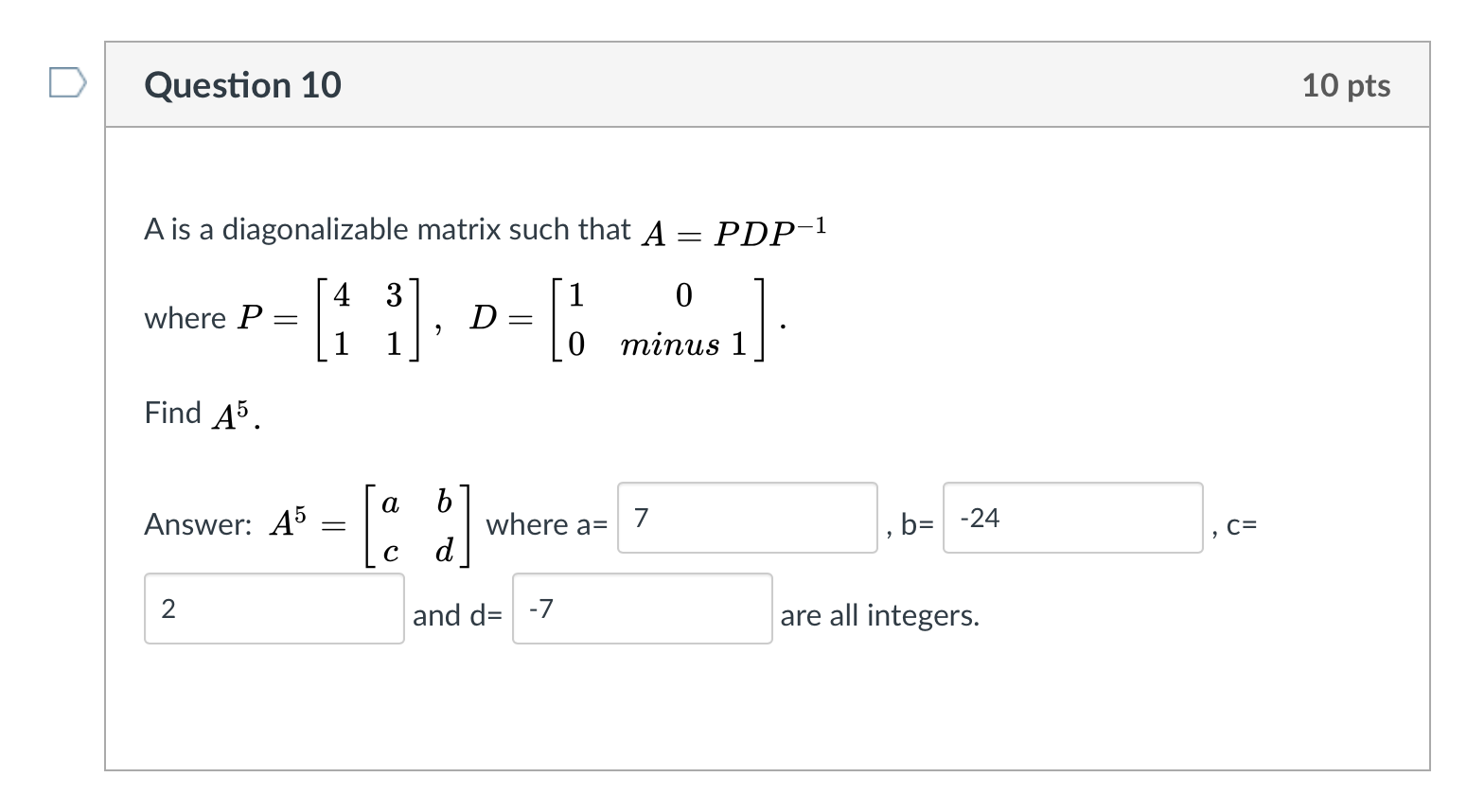
Task: Click the diagonal matrix D
Action: (658, 318)
